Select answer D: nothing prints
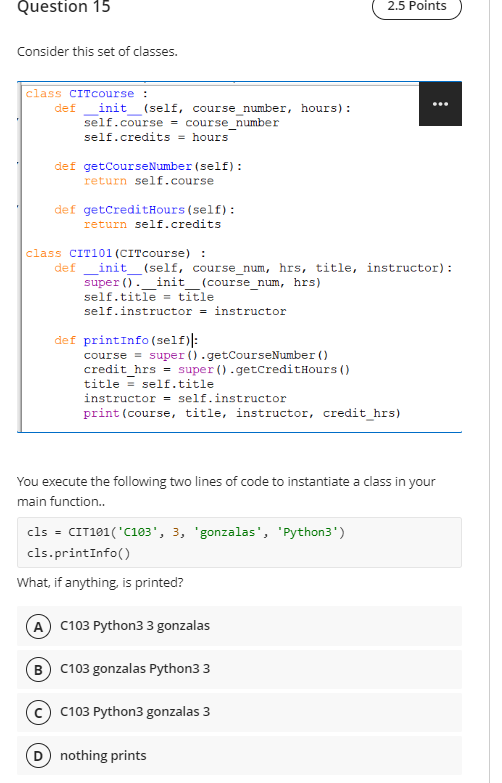The width and height of the screenshot is (502, 783). (x=239, y=756)
